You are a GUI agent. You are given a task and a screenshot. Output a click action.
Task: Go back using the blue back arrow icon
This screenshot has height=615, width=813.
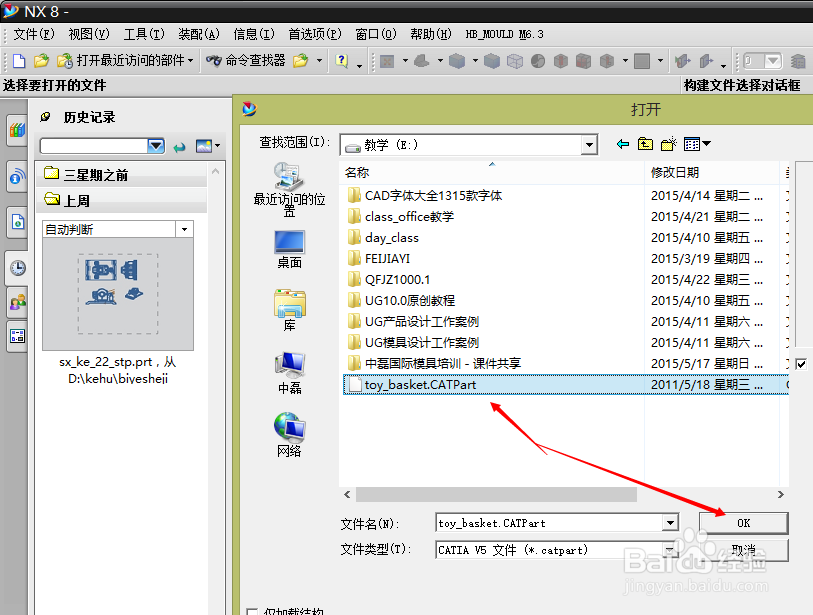(x=622, y=143)
